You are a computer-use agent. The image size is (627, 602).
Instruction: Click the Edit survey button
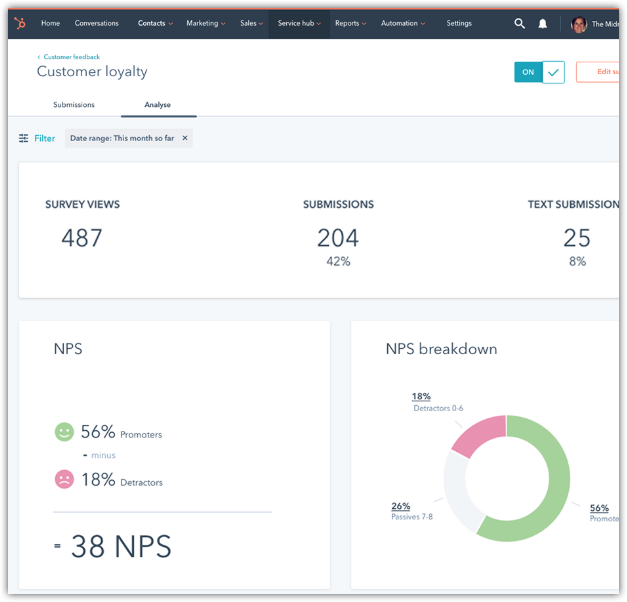click(601, 72)
